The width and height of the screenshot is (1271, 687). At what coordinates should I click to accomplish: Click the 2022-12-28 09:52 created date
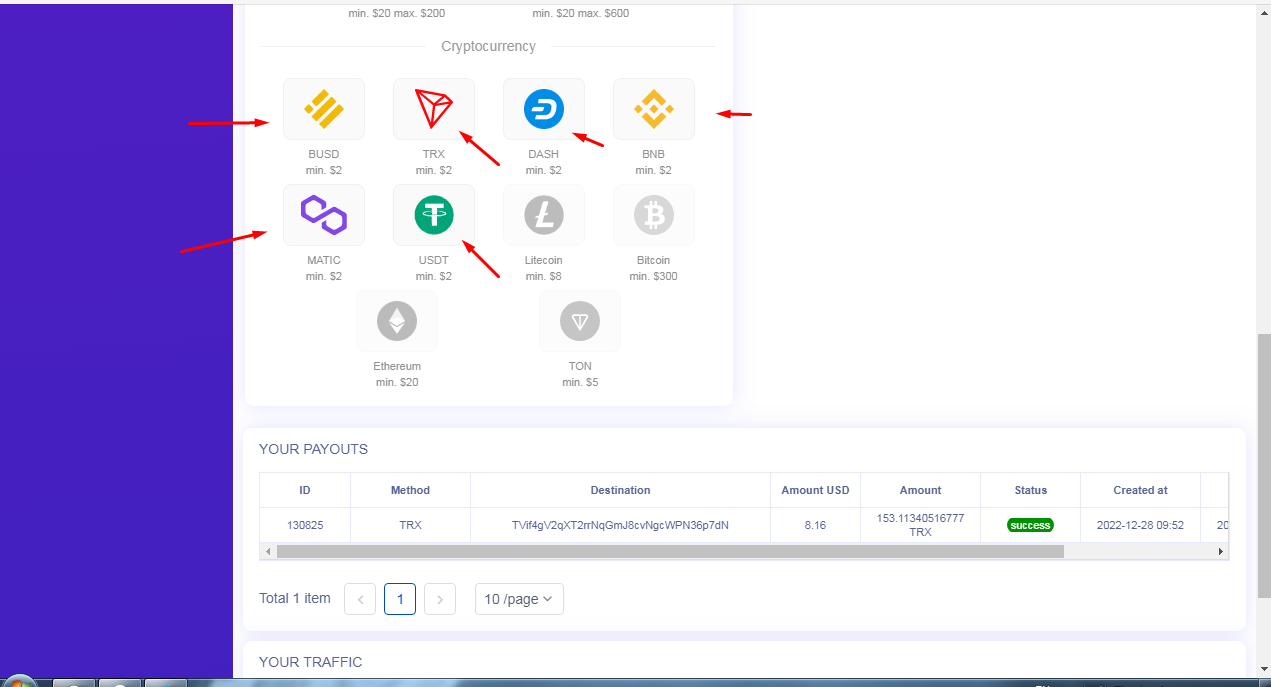pyautogui.click(x=1140, y=525)
